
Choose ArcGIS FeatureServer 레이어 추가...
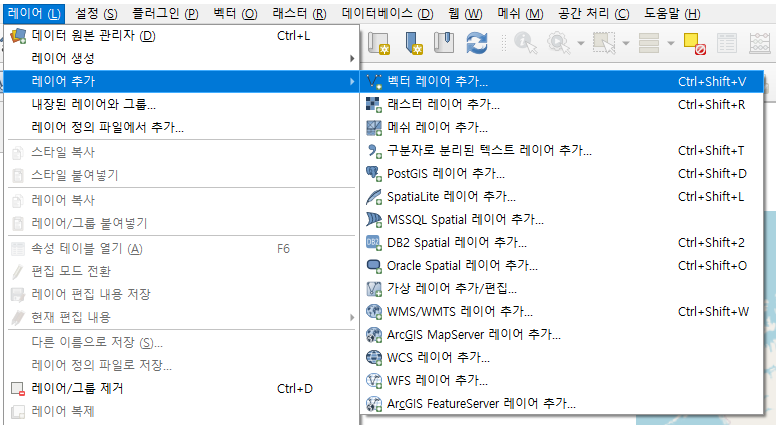pyautogui.click(x=562, y=403)
